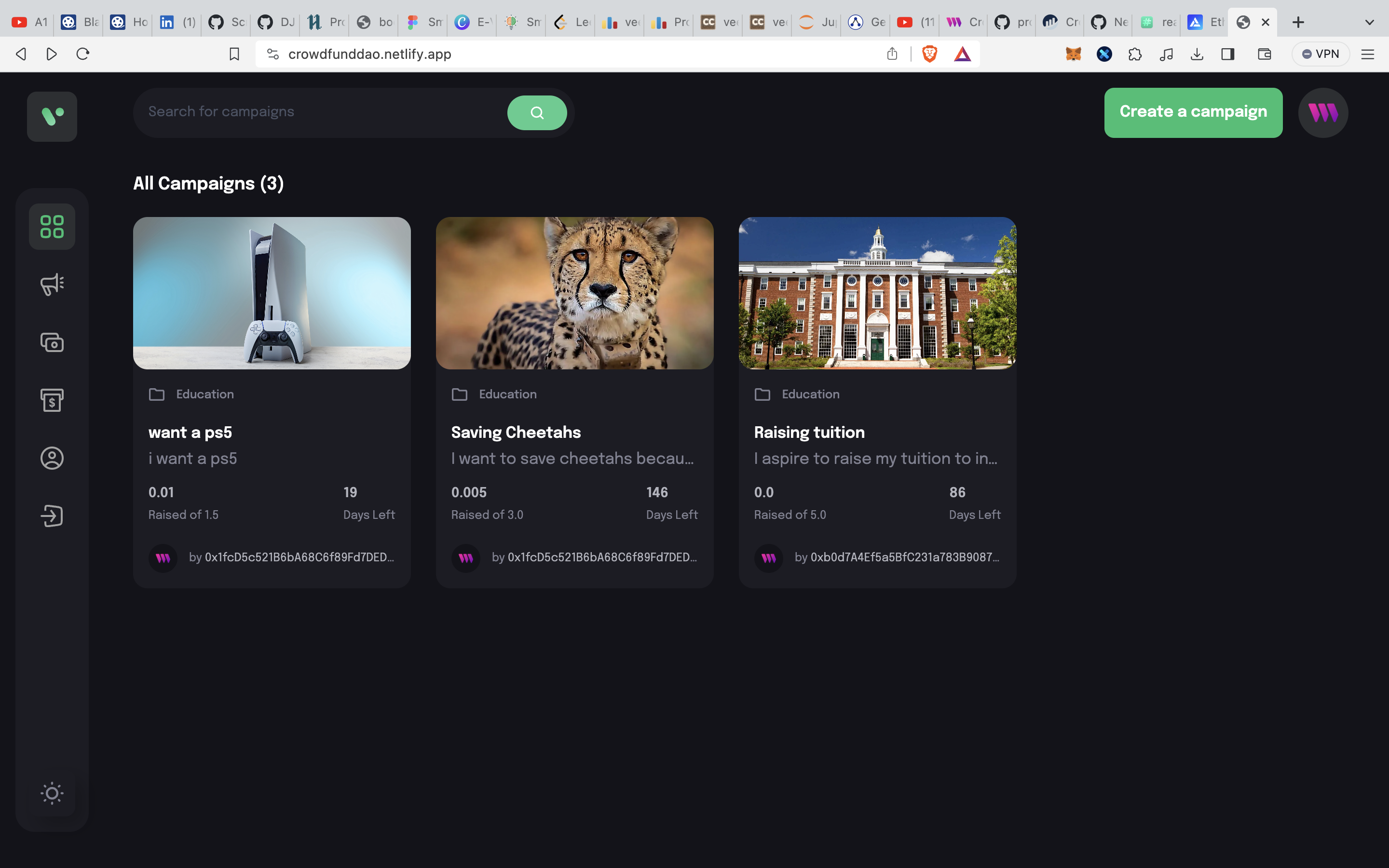Click the Create a campaign button
Image resolution: width=1389 pixels, height=868 pixels.
(1193, 112)
